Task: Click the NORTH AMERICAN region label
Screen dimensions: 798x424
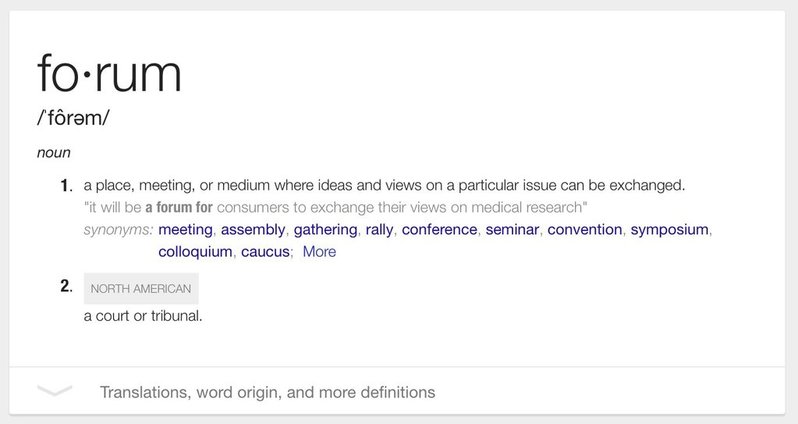Action: tap(141, 289)
